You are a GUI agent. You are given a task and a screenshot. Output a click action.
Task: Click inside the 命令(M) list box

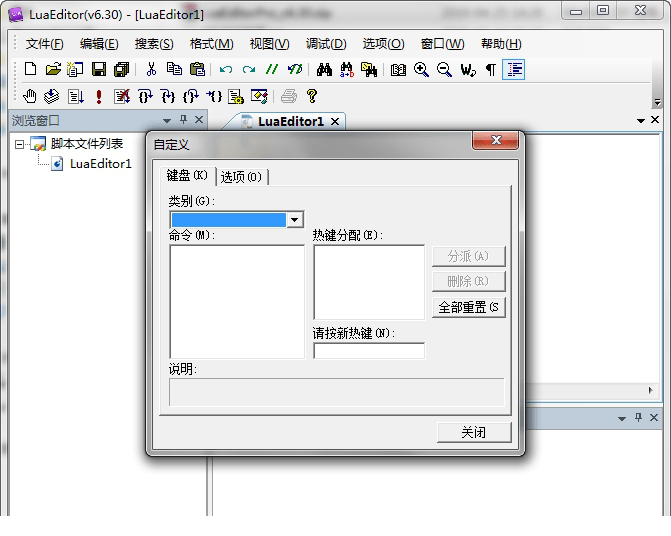(x=237, y=302)
